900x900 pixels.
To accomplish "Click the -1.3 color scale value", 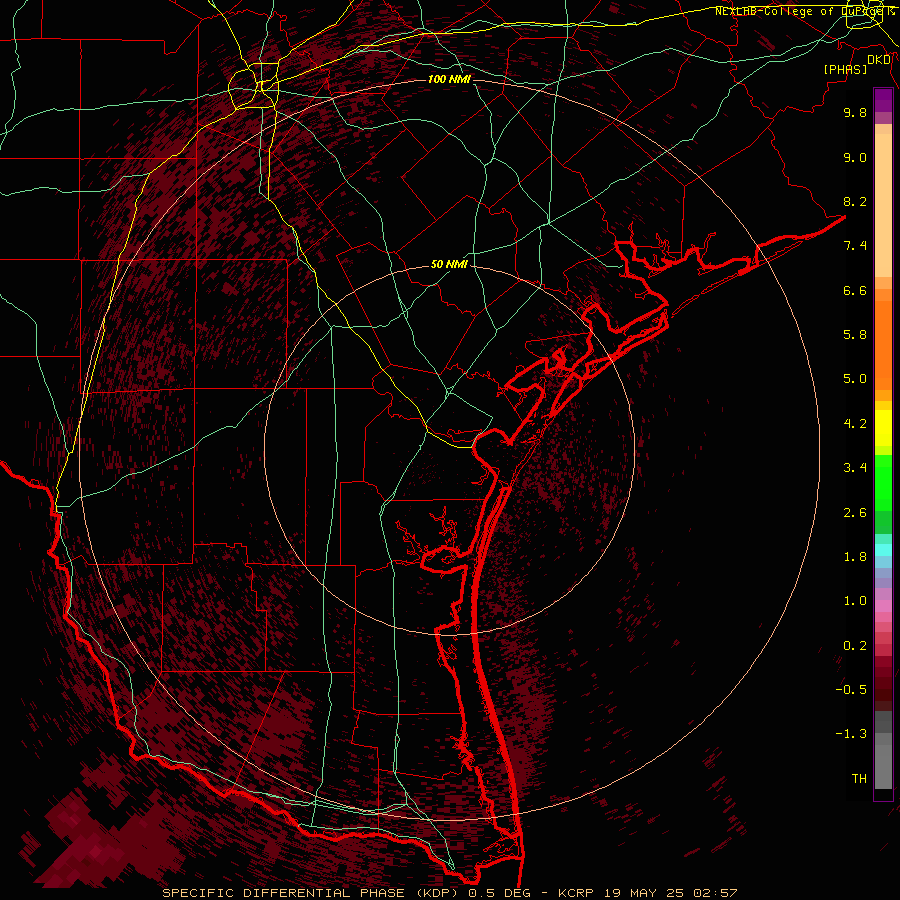I will click(x=851, y=734).
